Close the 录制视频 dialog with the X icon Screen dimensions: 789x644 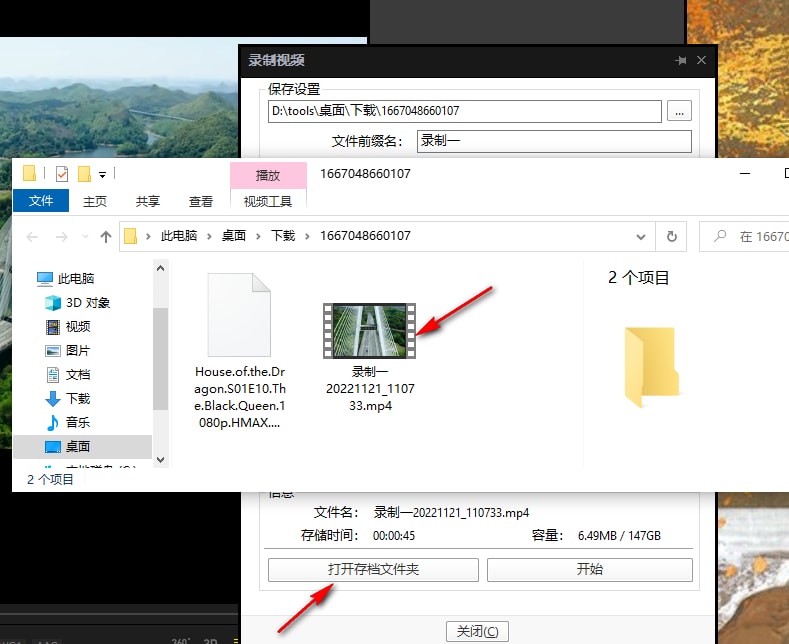point(701,60)
